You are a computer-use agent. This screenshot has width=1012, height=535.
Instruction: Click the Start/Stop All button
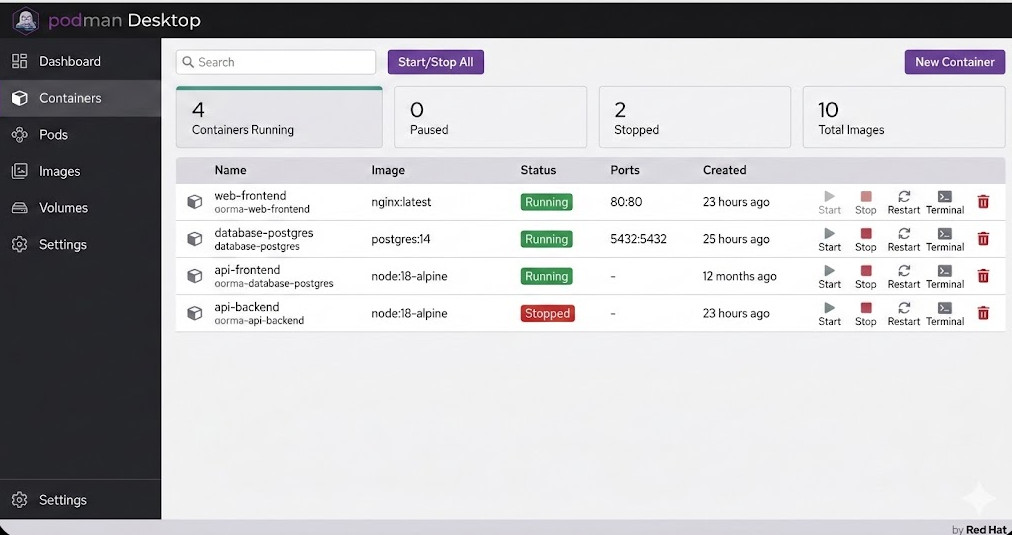[x=436, y=62]
